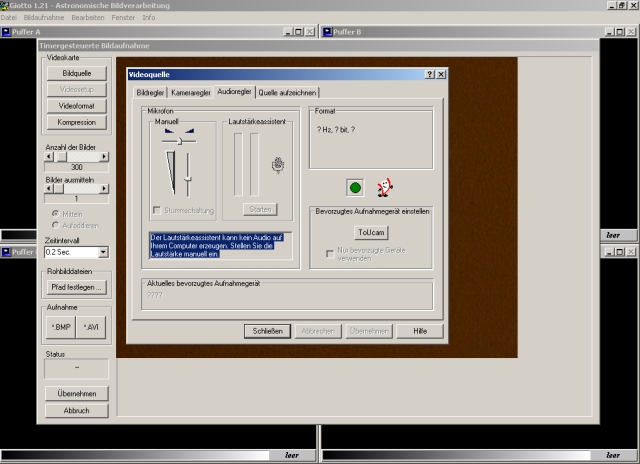Viewport: 640px width, 464px height.
Task: Click the Puffer B window icon
Action: click(x=327, y=32)
